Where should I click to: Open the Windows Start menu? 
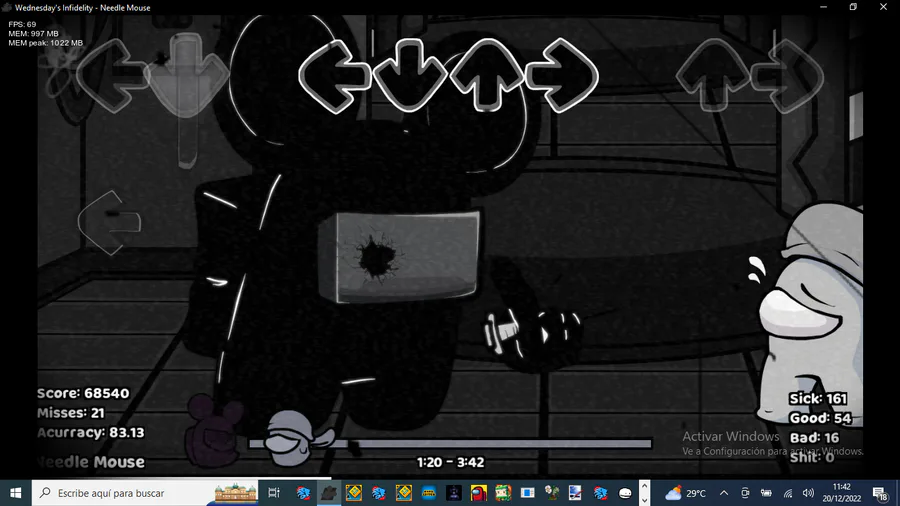click(15, 493)
